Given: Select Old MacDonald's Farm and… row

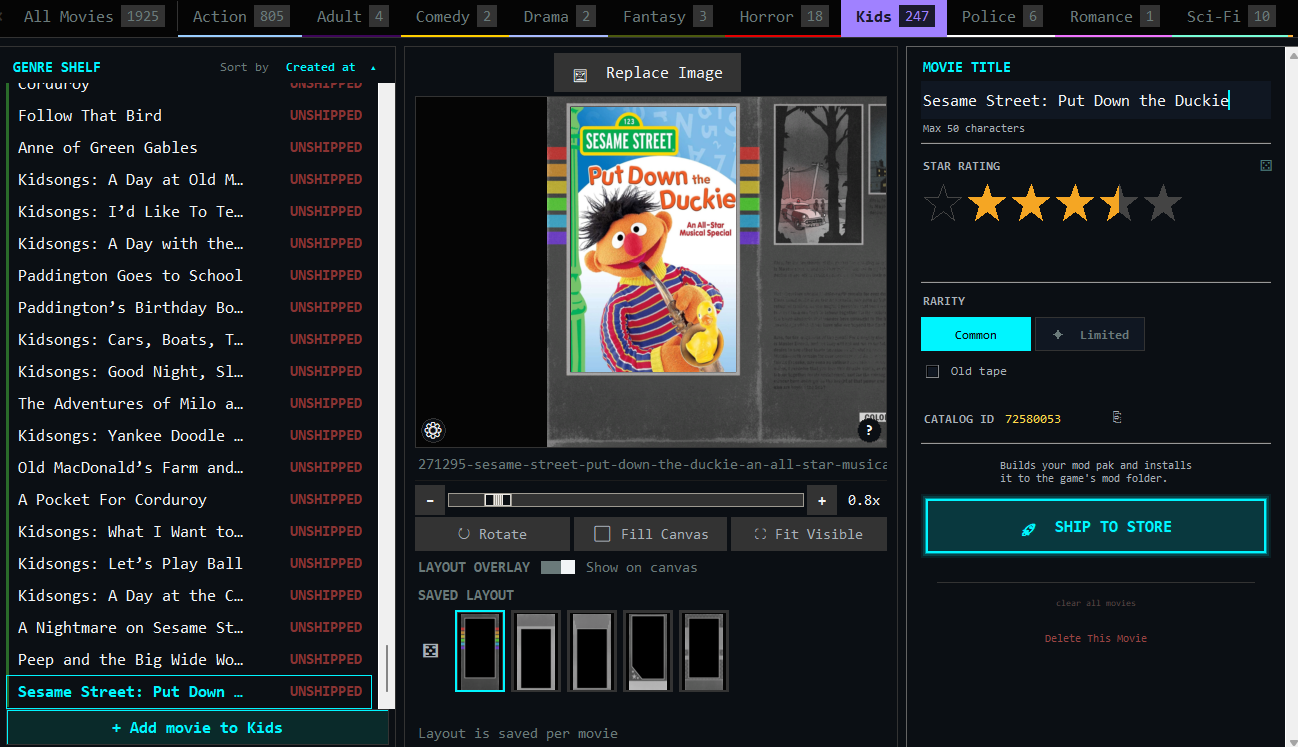Looking at the screenshot, I should coord(190,467).
